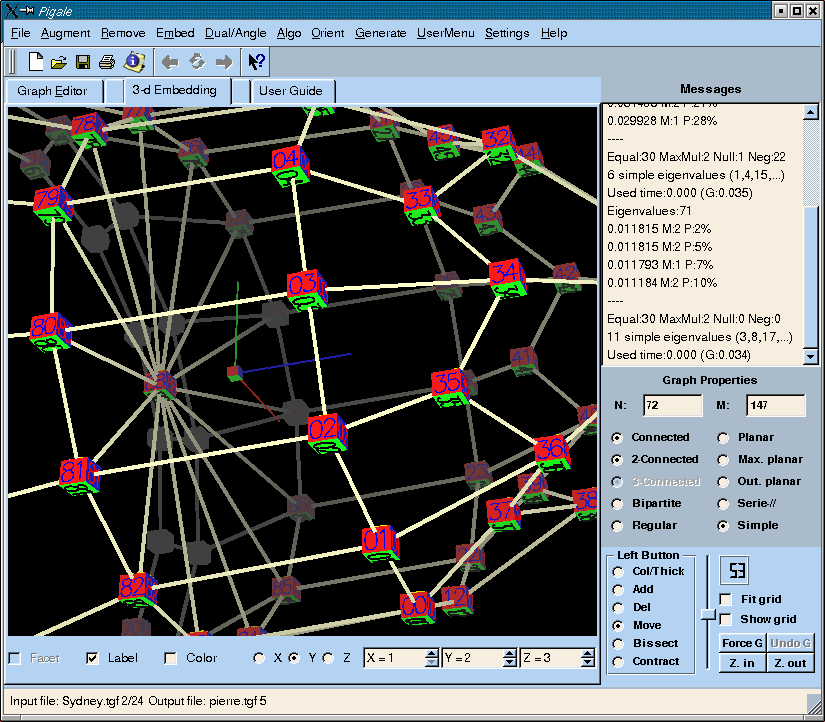Increase the X = 1 spinbox value

click(x=432, y=653)
